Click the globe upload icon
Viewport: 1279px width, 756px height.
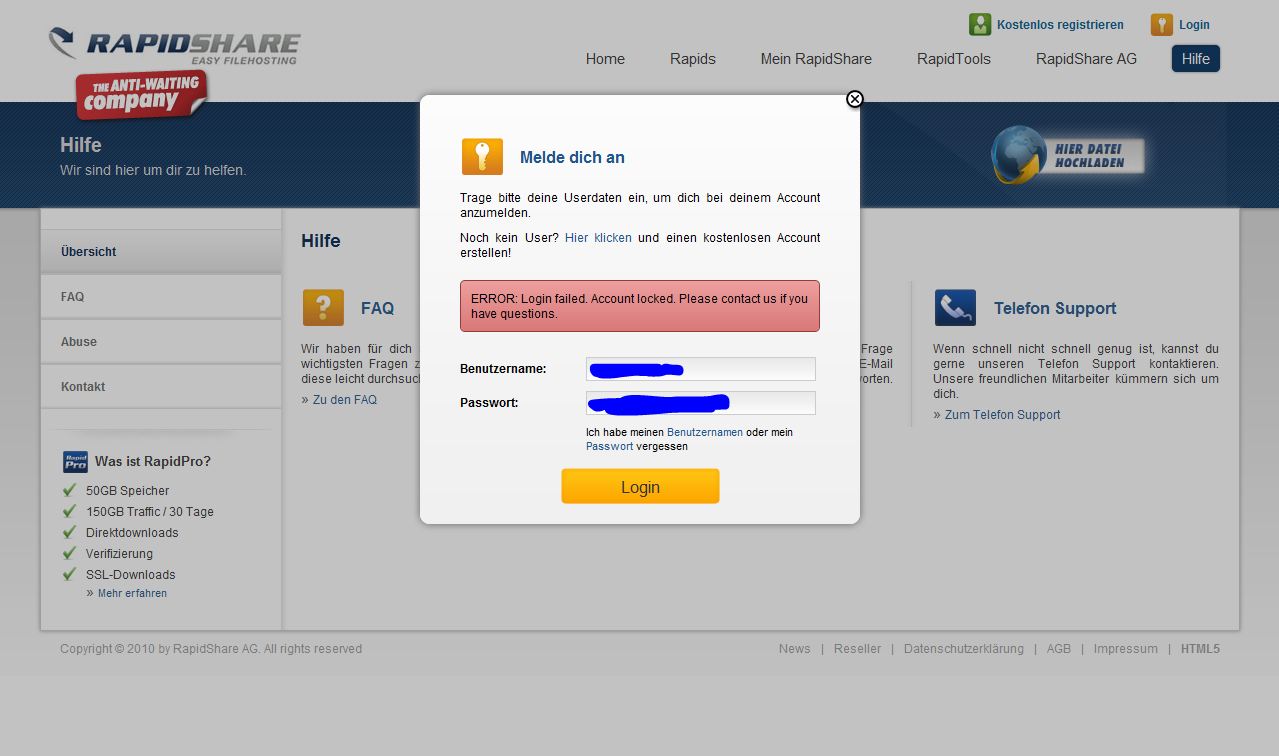coord(1018,155)
